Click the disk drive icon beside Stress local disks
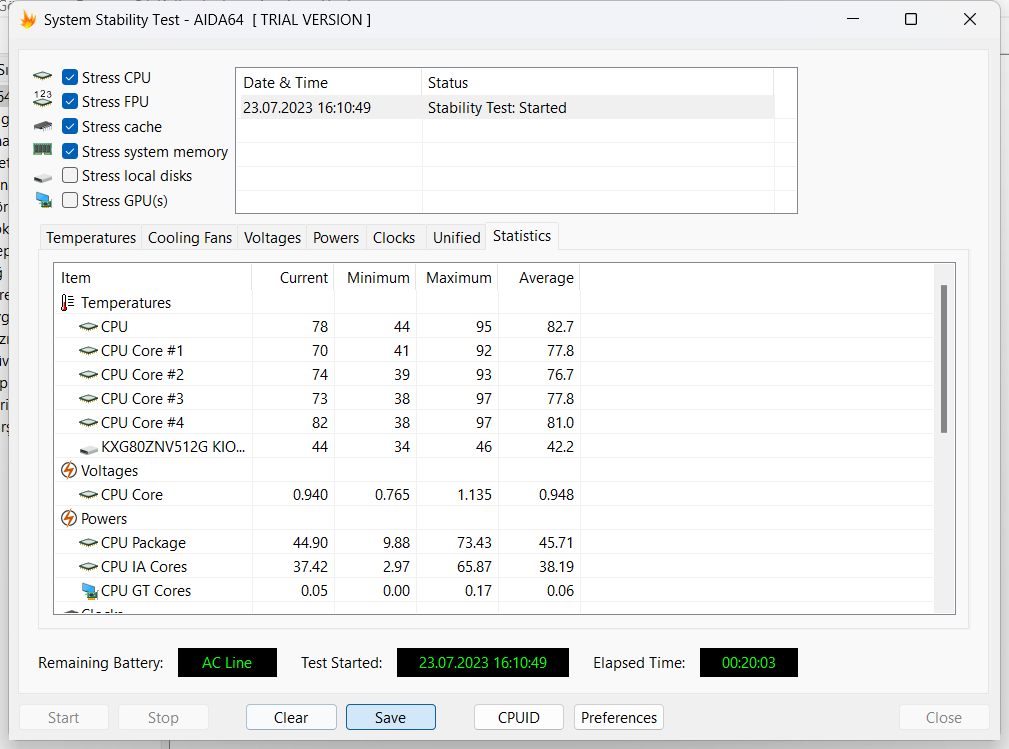Viewport: 1009px width, 749px height. pos(42,177)
